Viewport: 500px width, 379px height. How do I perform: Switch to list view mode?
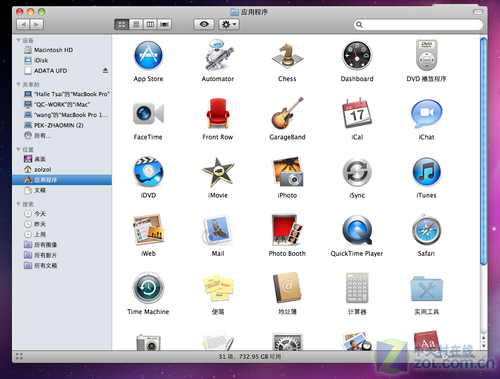pyautogui.click(x=136, y=24)
